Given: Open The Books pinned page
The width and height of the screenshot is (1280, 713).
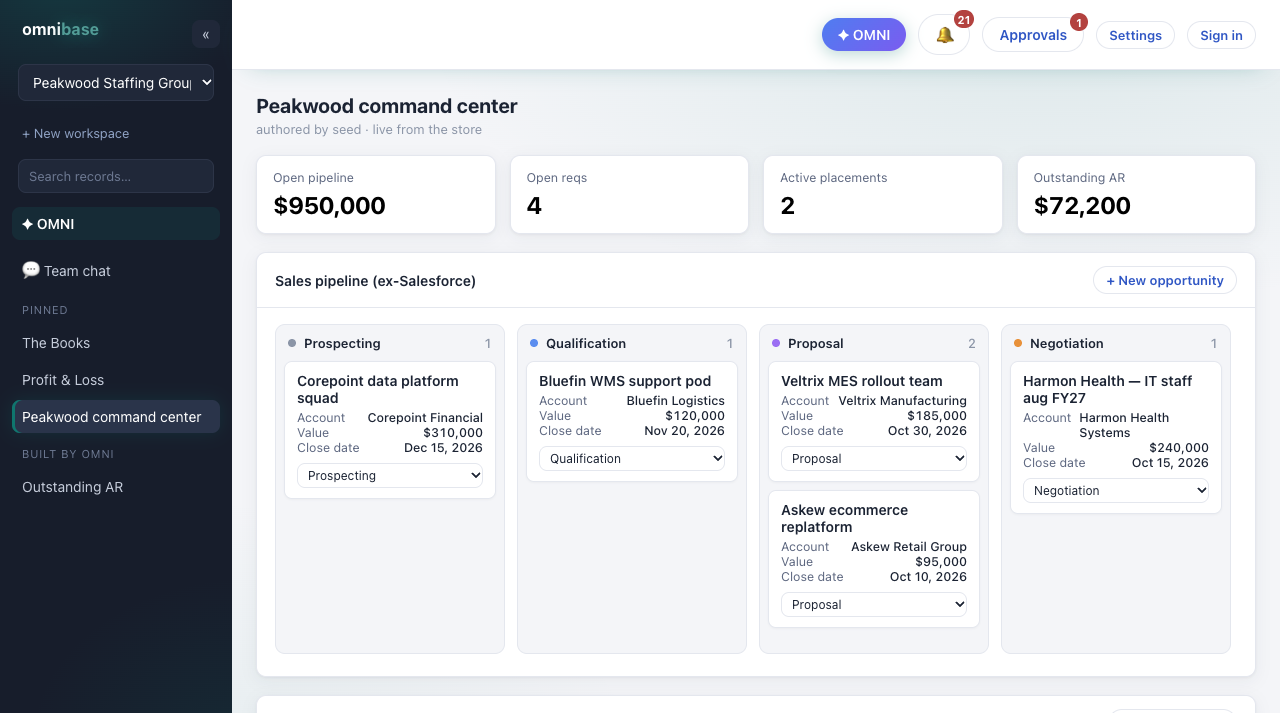Looking at the screenshot, I should [116, 343].
